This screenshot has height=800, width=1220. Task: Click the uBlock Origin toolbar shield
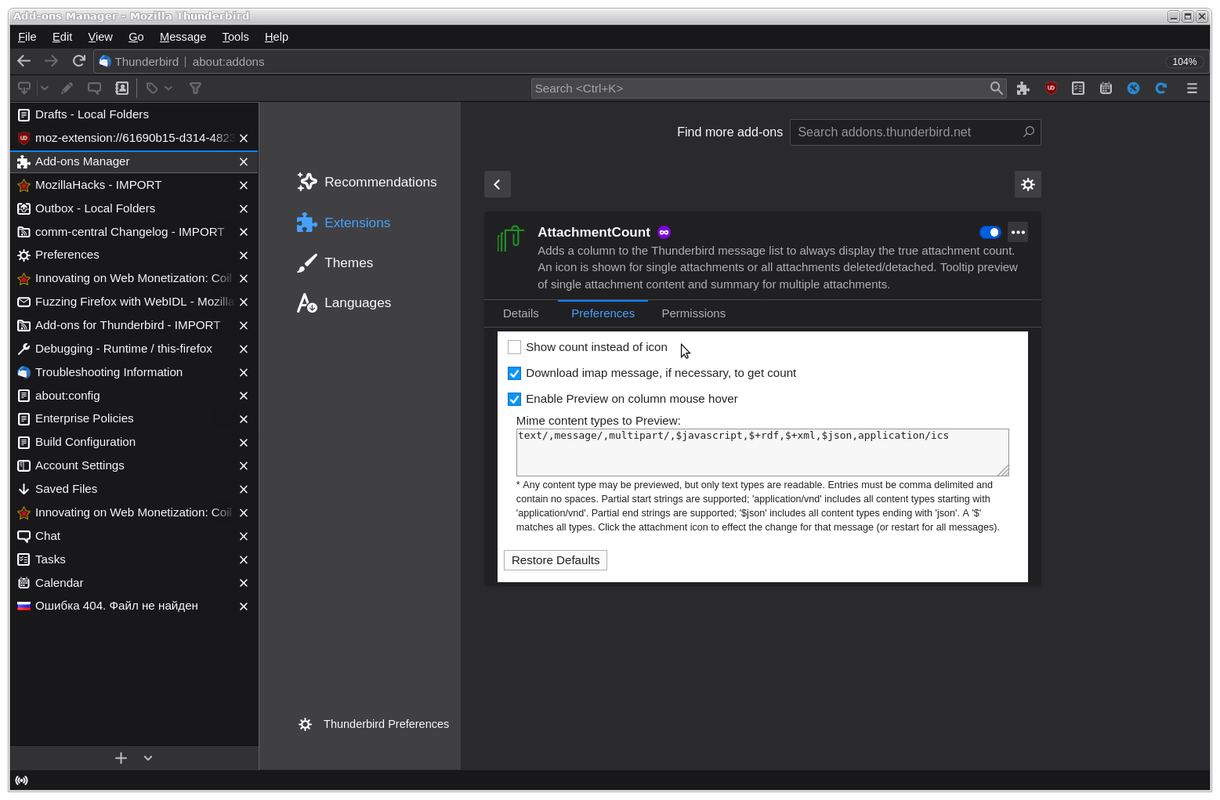1051,88
